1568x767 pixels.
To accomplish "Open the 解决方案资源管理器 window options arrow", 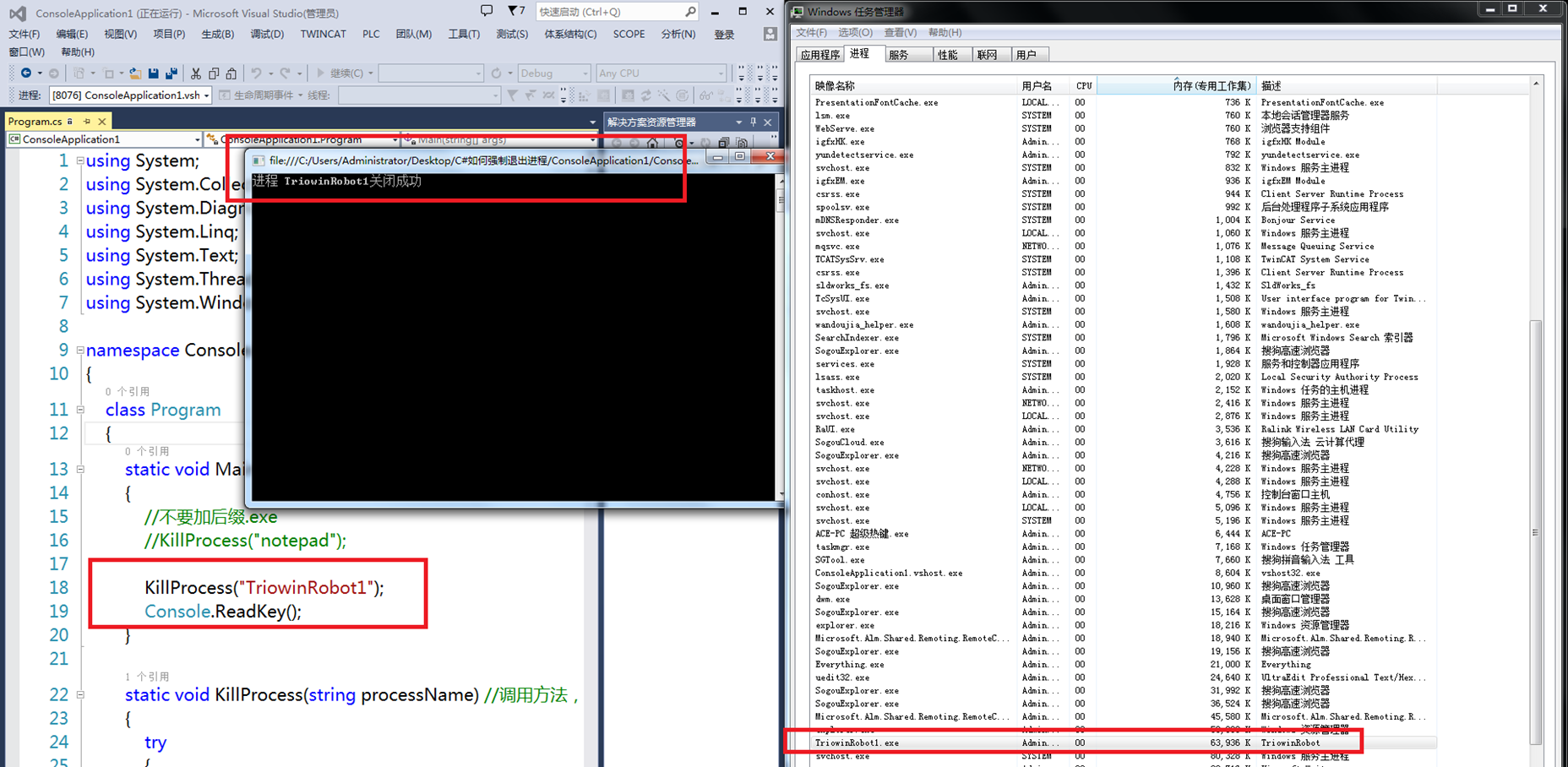I will (738, 122).
